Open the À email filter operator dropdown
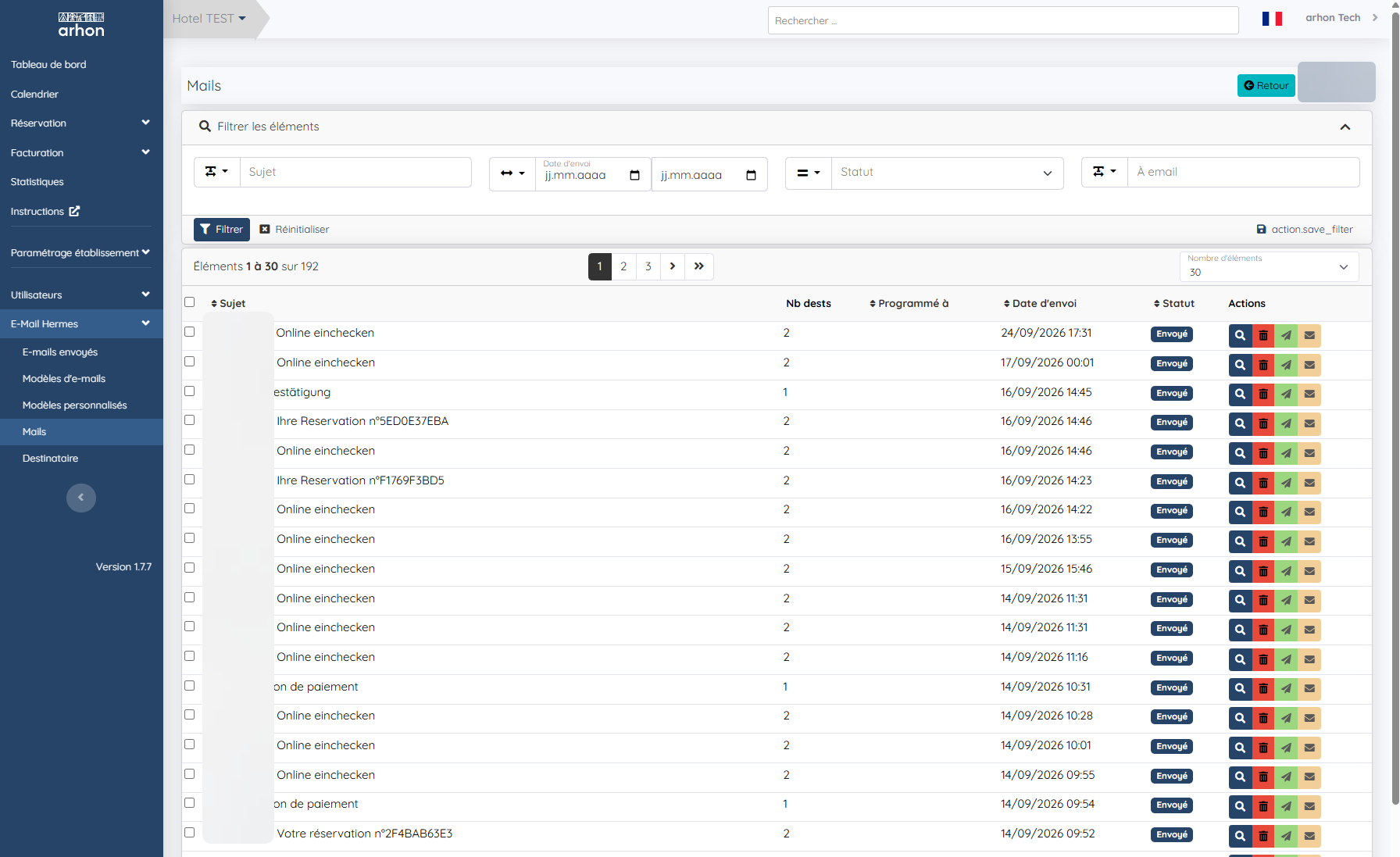1400x857 pixels. click(1105, 172)
